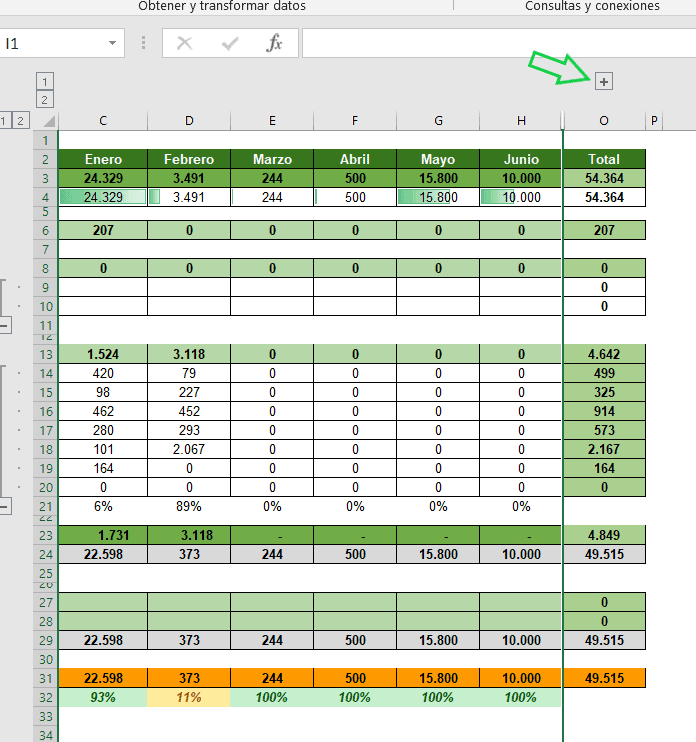
Task: Select column P header
Action: (654, 121)
